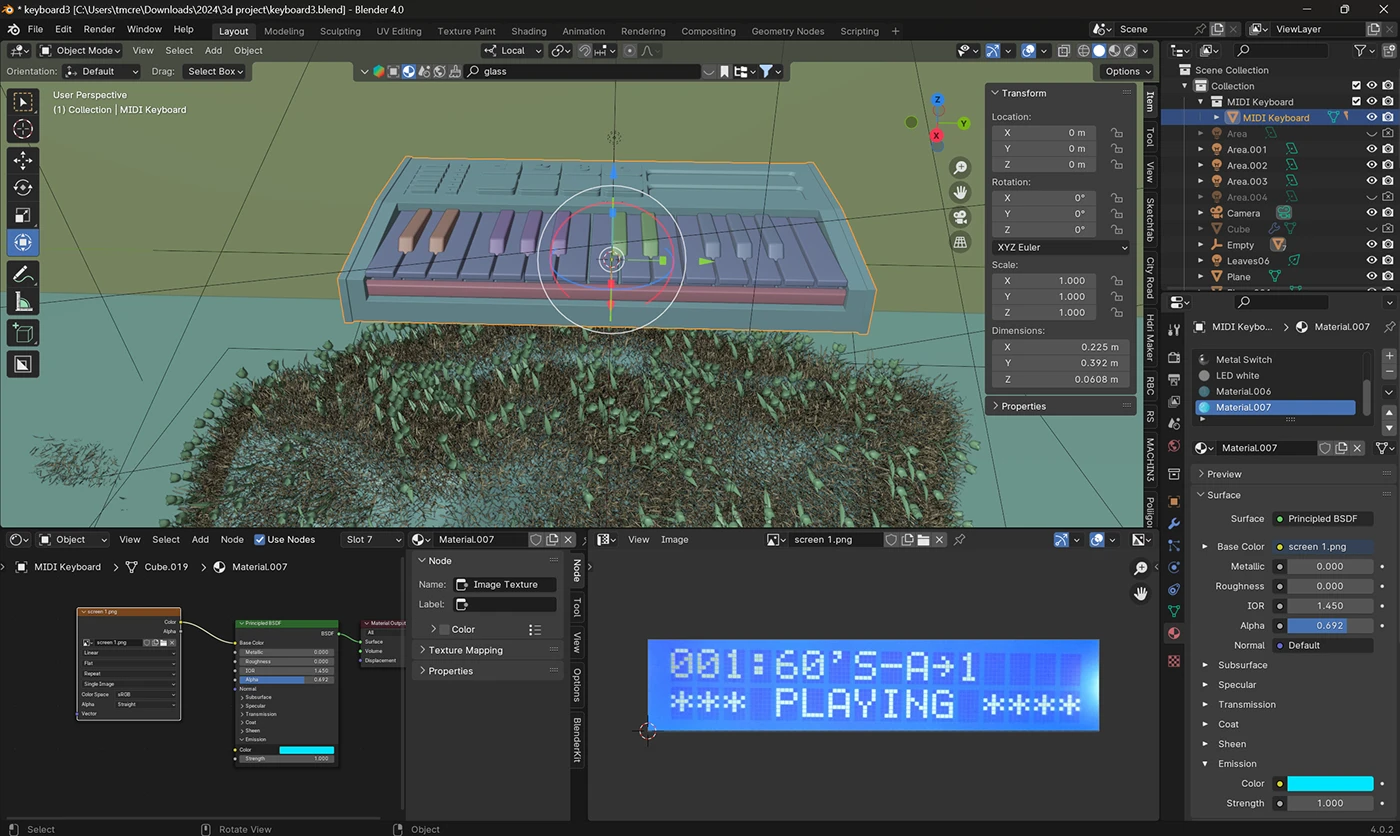Switch to the Shading workspace tab
The height and width of the screenshot is (836, 1400).
click(529, 31)
